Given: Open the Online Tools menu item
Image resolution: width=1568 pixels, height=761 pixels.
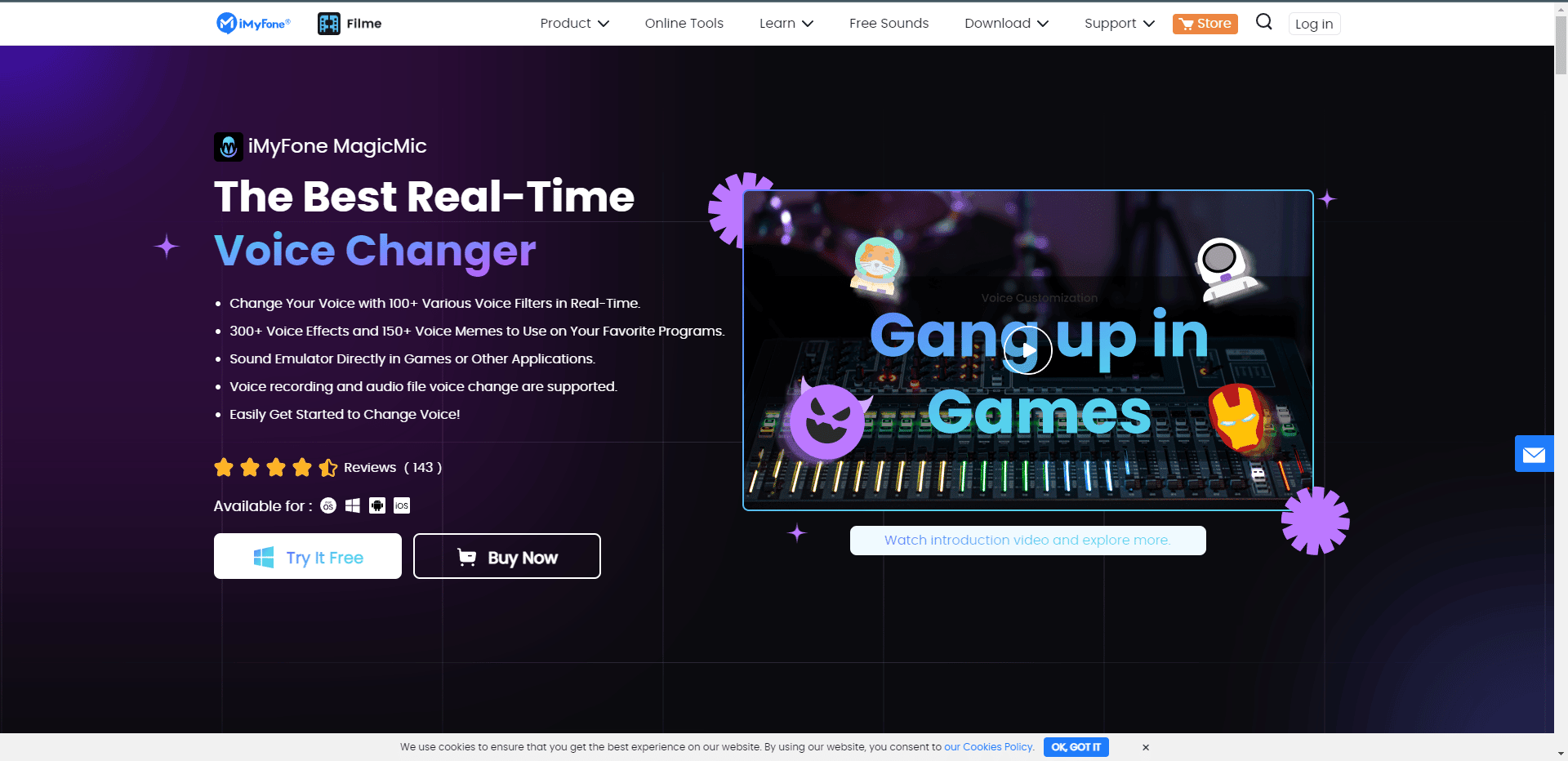Looking at the screenshot, I should click(684, 24).
